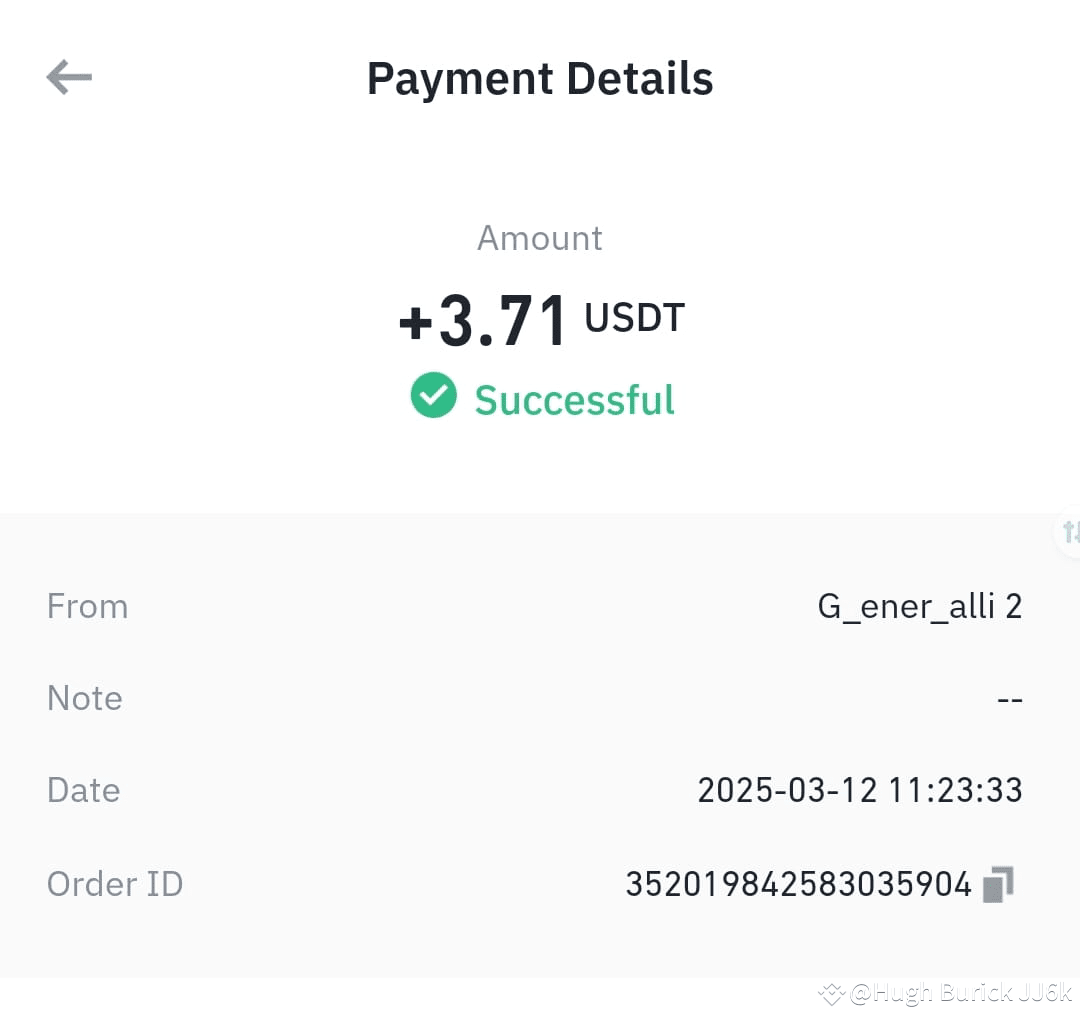Tap the green Successful checkmark icon
The image size is (1080, 1015).
(x=433, y=395)
